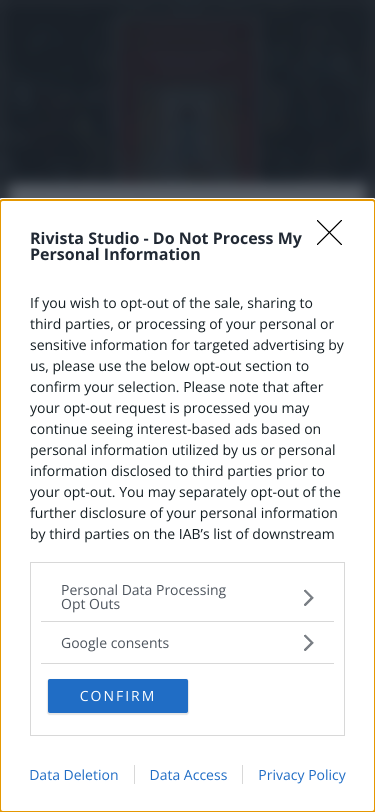Open the Data Deletion link

[x=74, y=775]
